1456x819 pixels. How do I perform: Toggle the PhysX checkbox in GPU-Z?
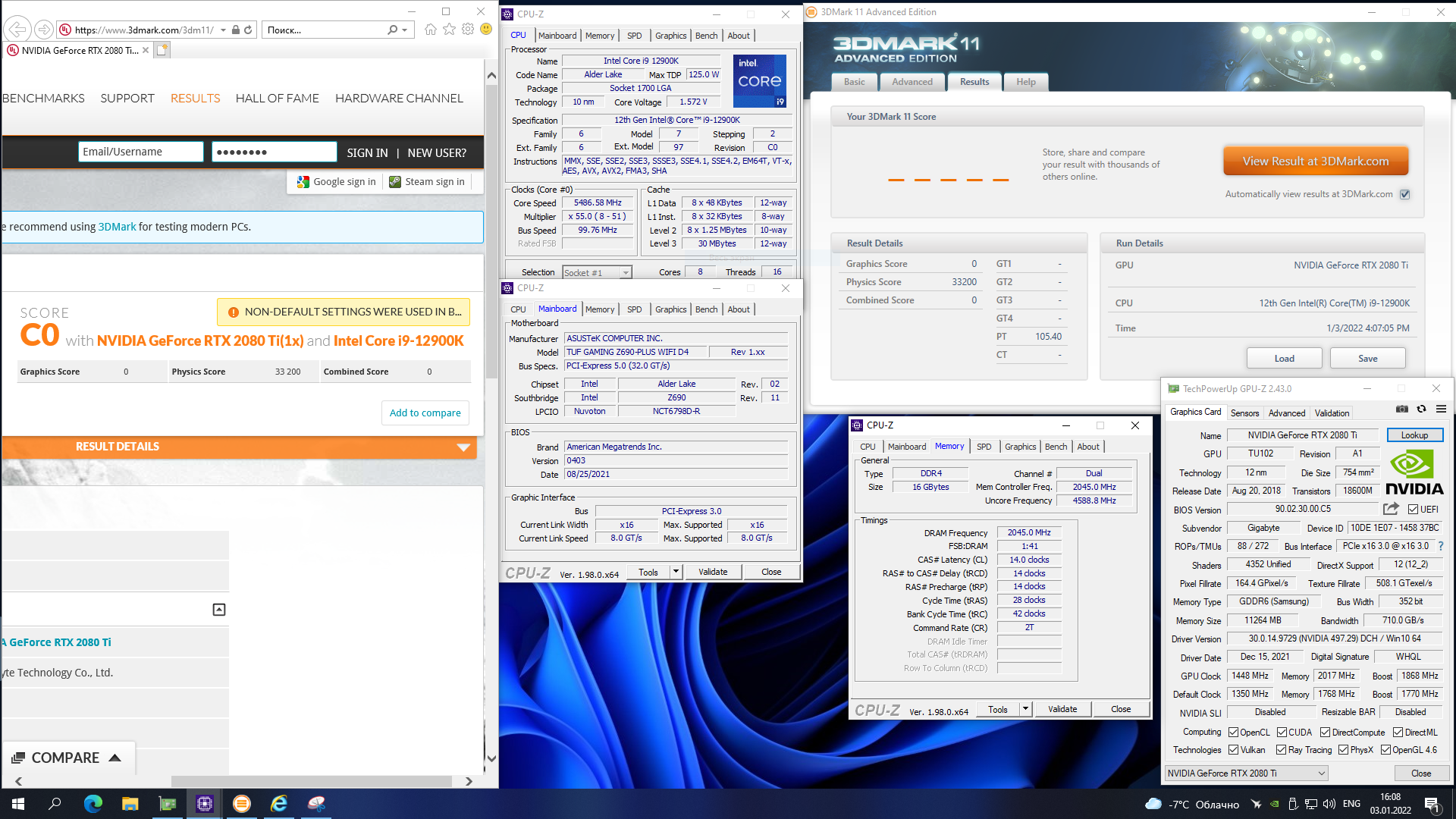pyautogui.click(x=1344, y=750)
